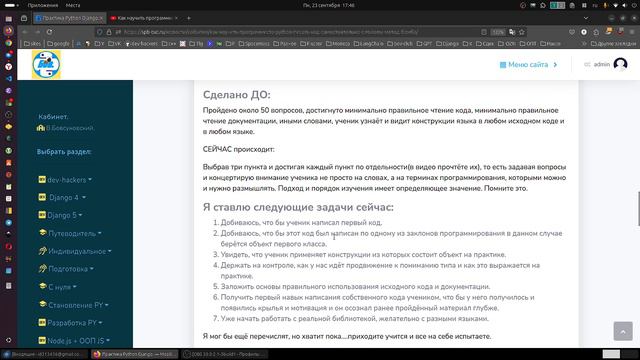Screen dimensions: 640x360
Task: Open the Django bookmarks folder
Action: (x=447, y=43)
